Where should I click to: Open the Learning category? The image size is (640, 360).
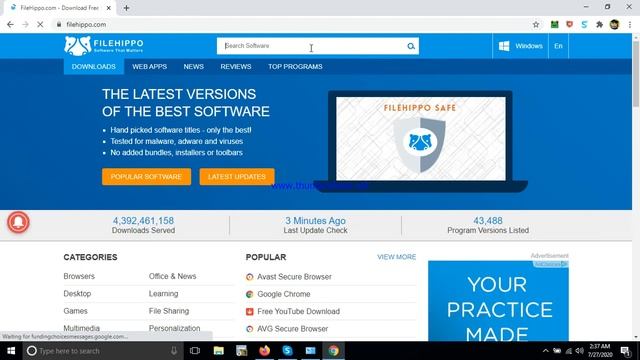coord(163,293)
